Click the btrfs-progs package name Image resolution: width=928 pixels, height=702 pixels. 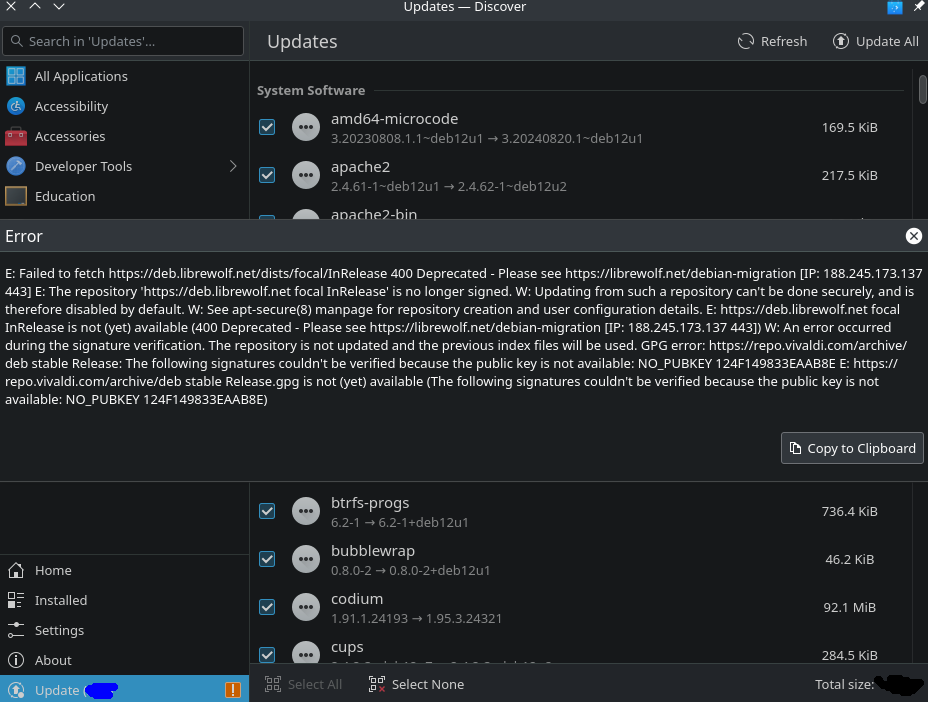pyautogui.click(x=370, y=503)
